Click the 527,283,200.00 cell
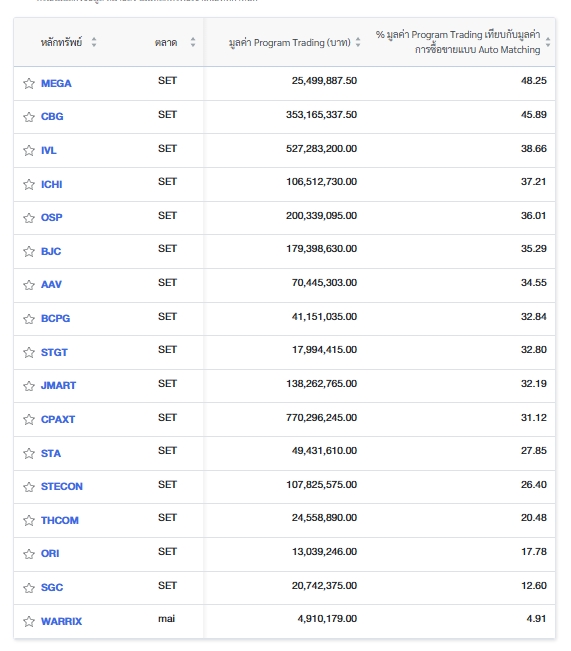The width and height of the screenshot is (571, 651). point(321,149)
